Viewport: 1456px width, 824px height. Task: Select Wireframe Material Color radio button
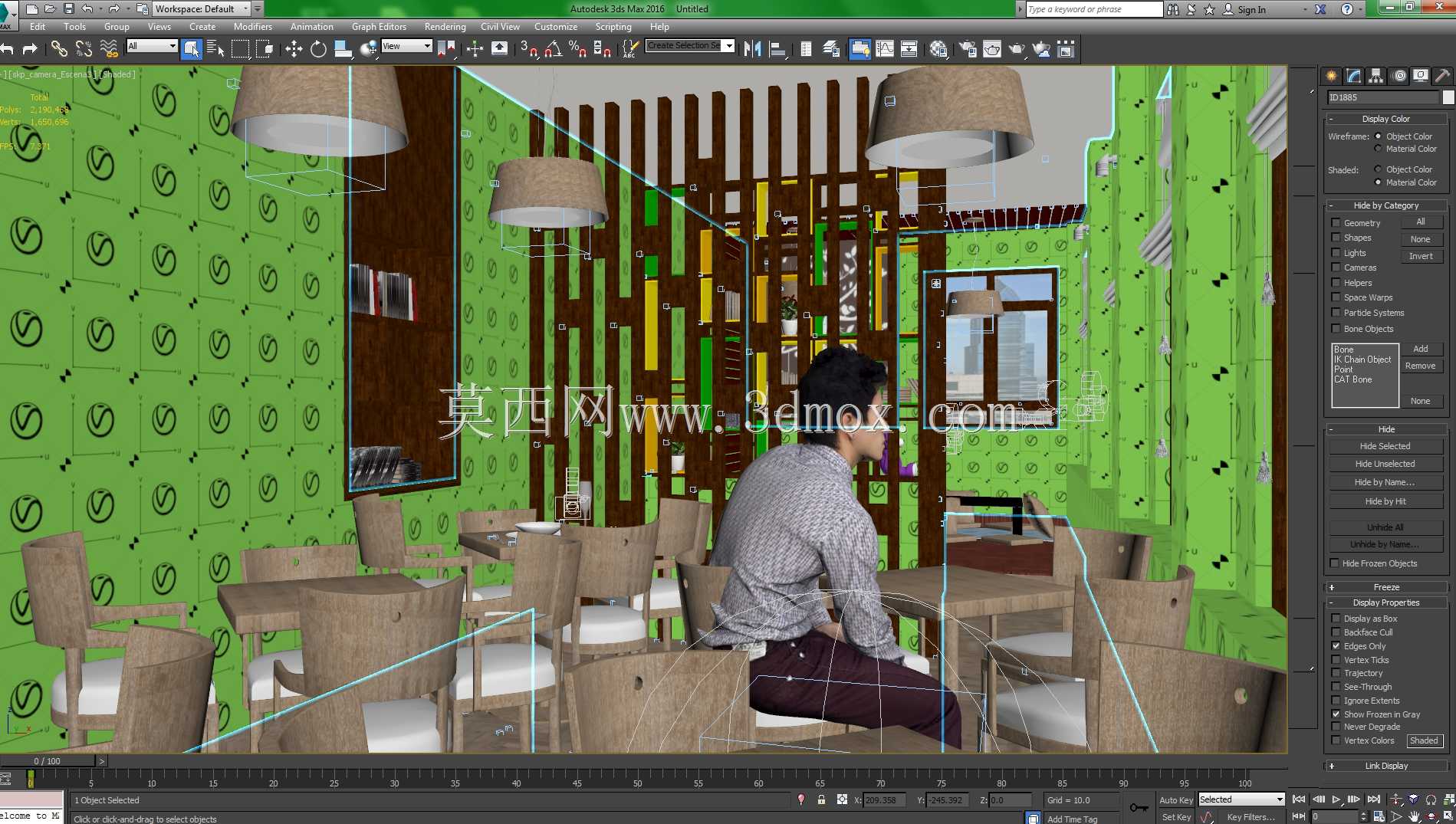pyautogui.click(x=1378, y=149)
